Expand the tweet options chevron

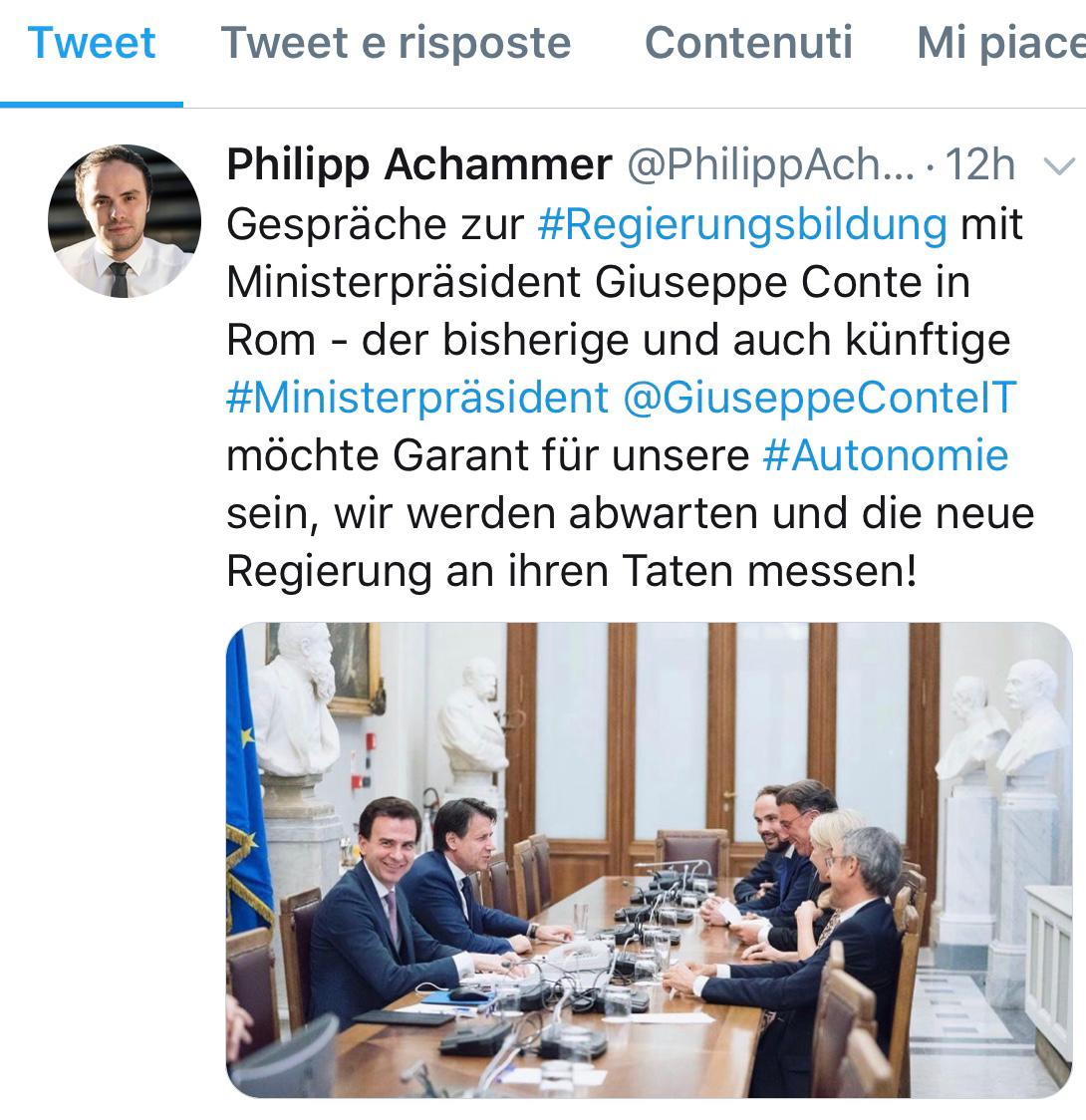click(1058, 165)
